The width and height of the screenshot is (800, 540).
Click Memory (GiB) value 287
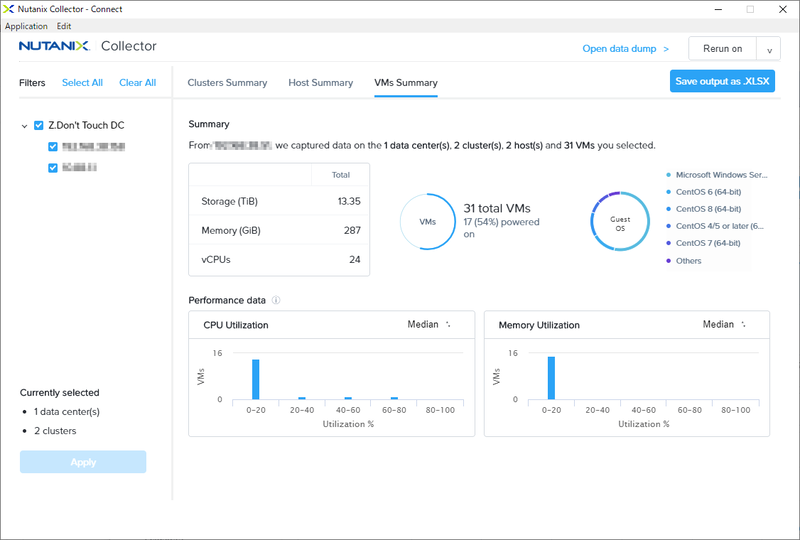(x=352, y=230)
